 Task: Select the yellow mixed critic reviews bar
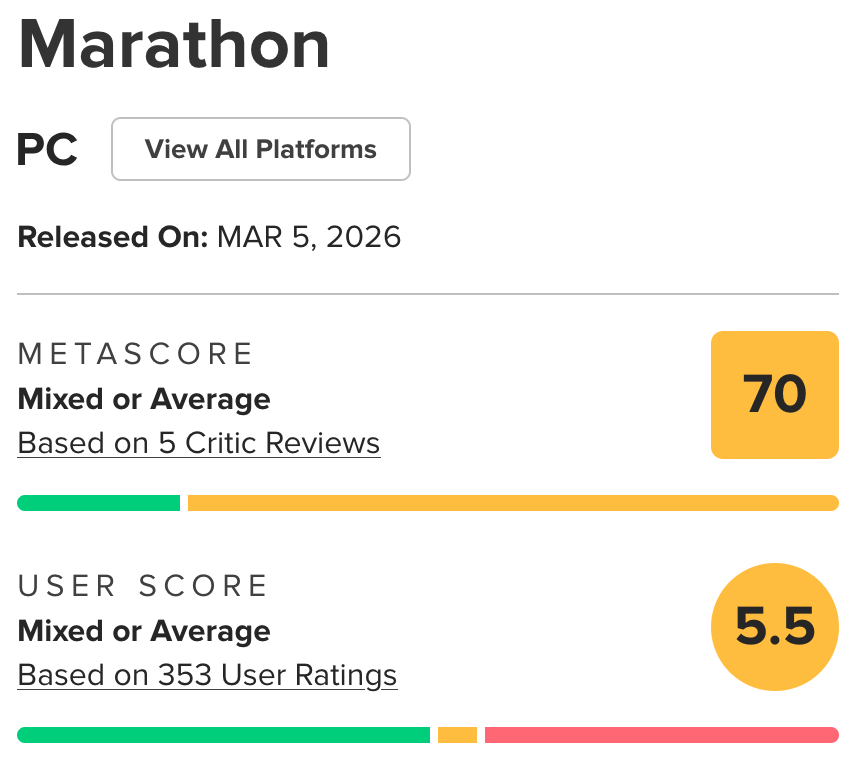click(x=513, y=503)
